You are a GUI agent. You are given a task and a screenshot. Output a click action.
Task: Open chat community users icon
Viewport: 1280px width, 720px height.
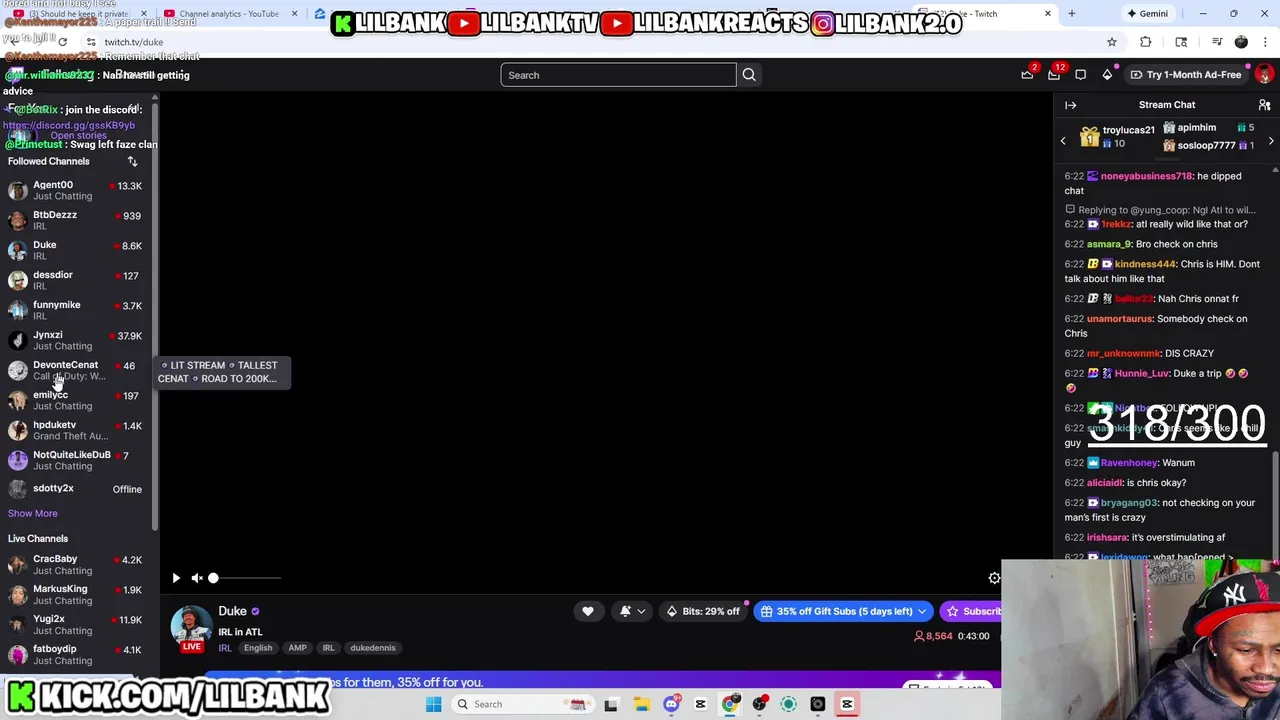pos(1264,105)
